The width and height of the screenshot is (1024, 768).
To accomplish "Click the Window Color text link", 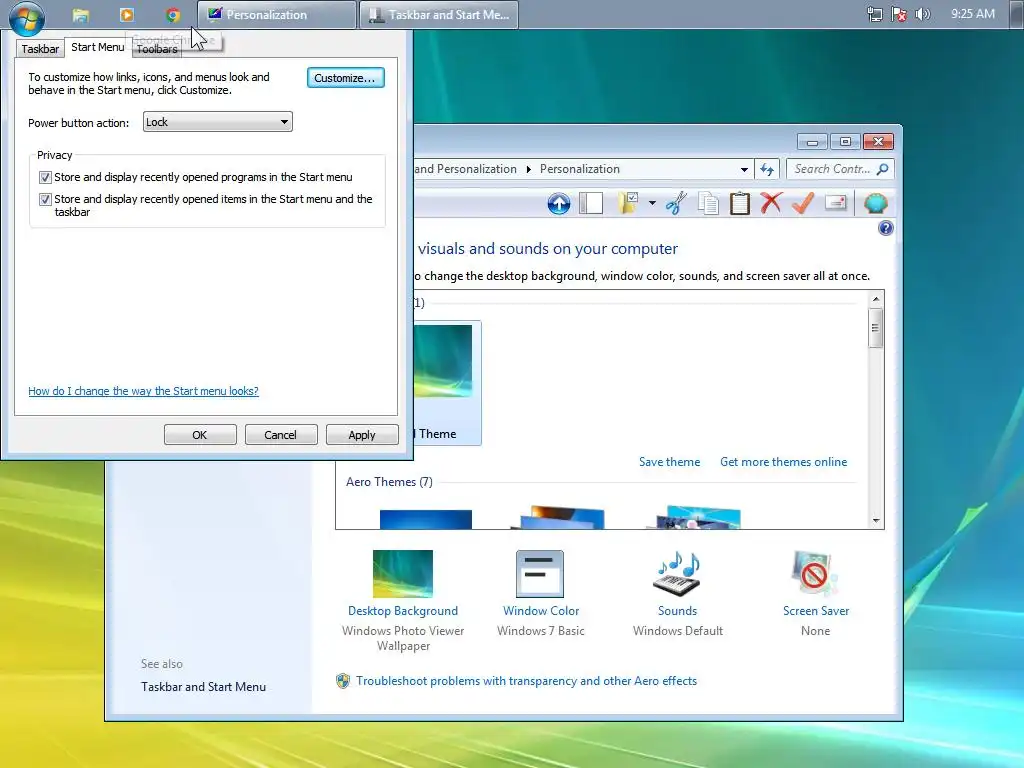I will 541,611.
